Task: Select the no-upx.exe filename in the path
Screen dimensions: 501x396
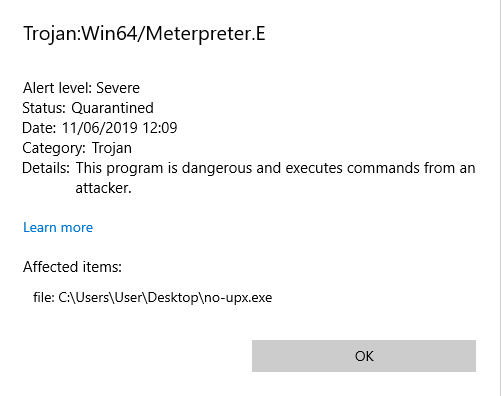Action: [238, 297]
